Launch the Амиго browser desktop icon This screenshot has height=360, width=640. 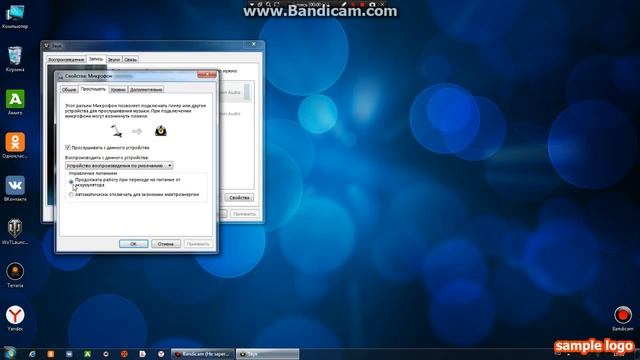[15, 102]
